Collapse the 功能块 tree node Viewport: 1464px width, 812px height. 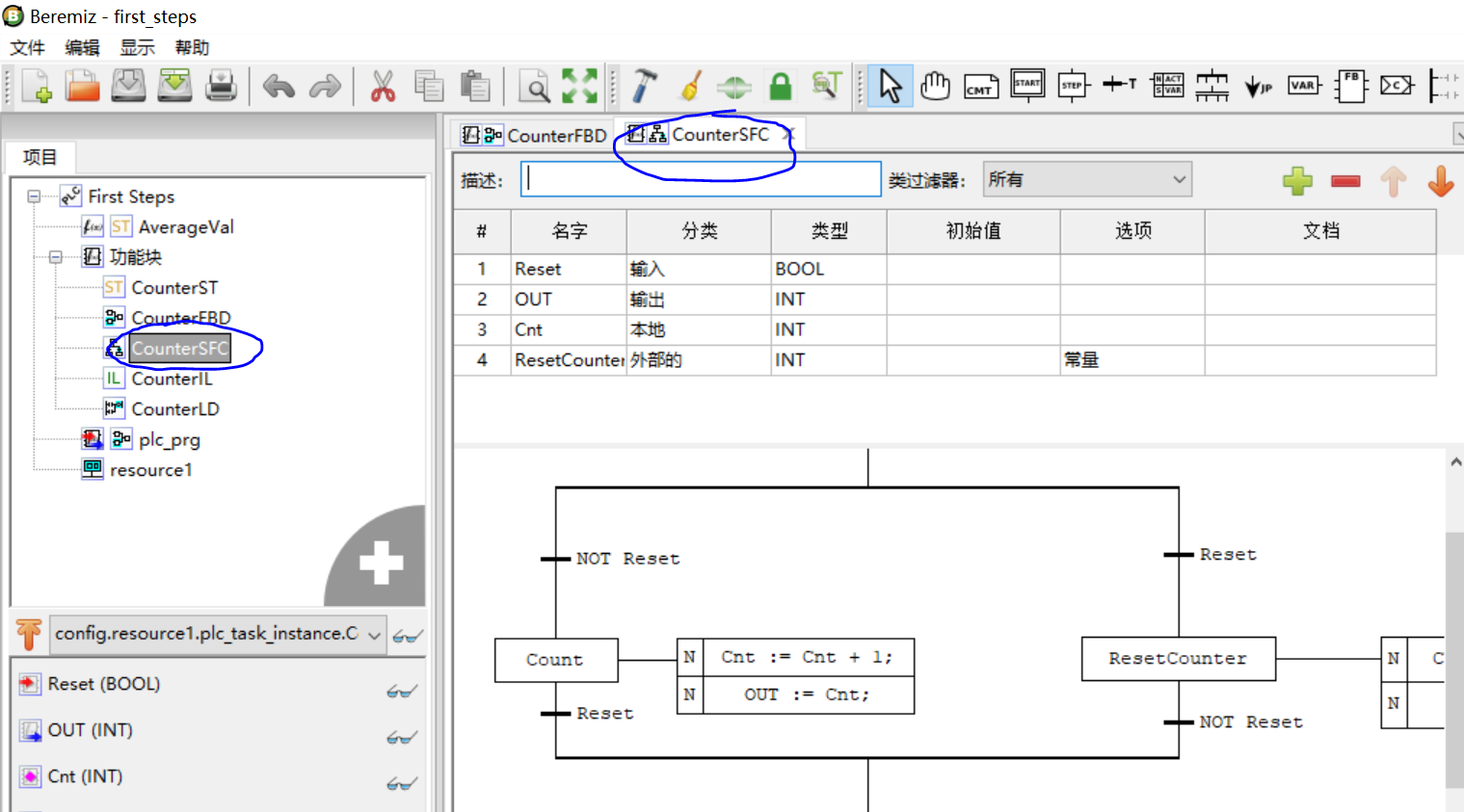point(55,256)
